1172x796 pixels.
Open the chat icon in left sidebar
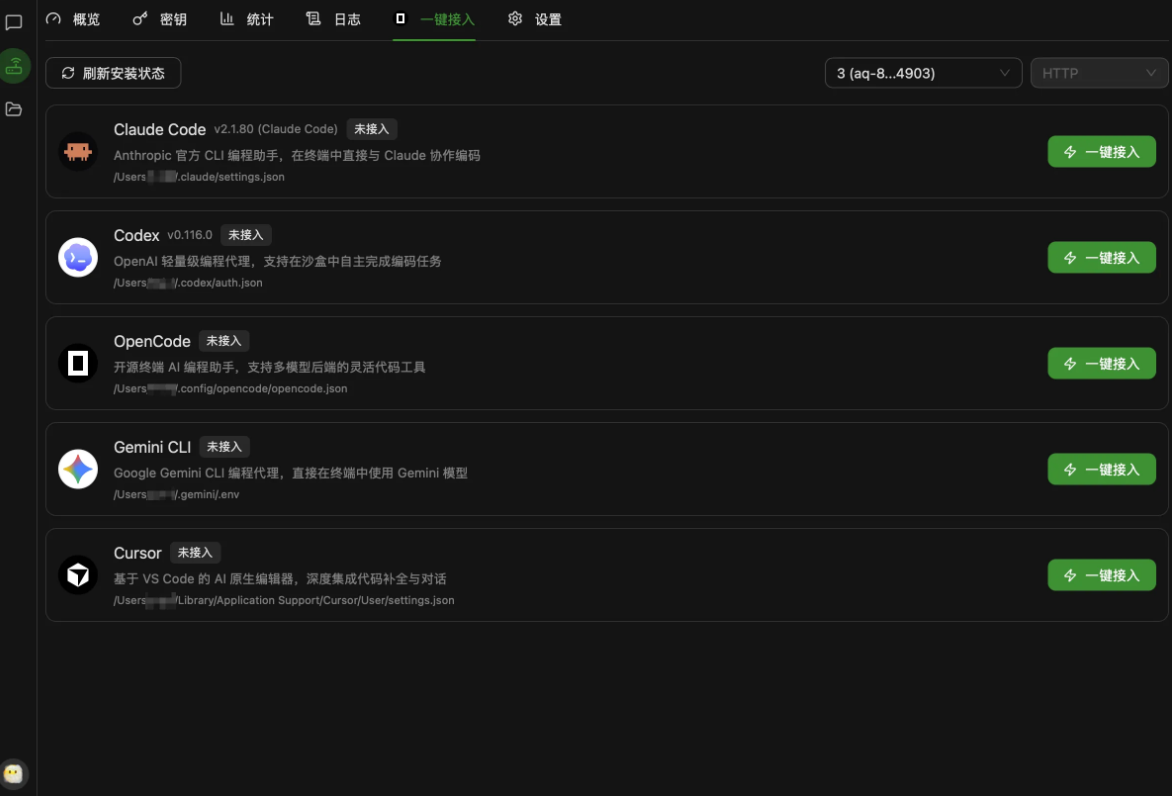[x=14, y=23]
